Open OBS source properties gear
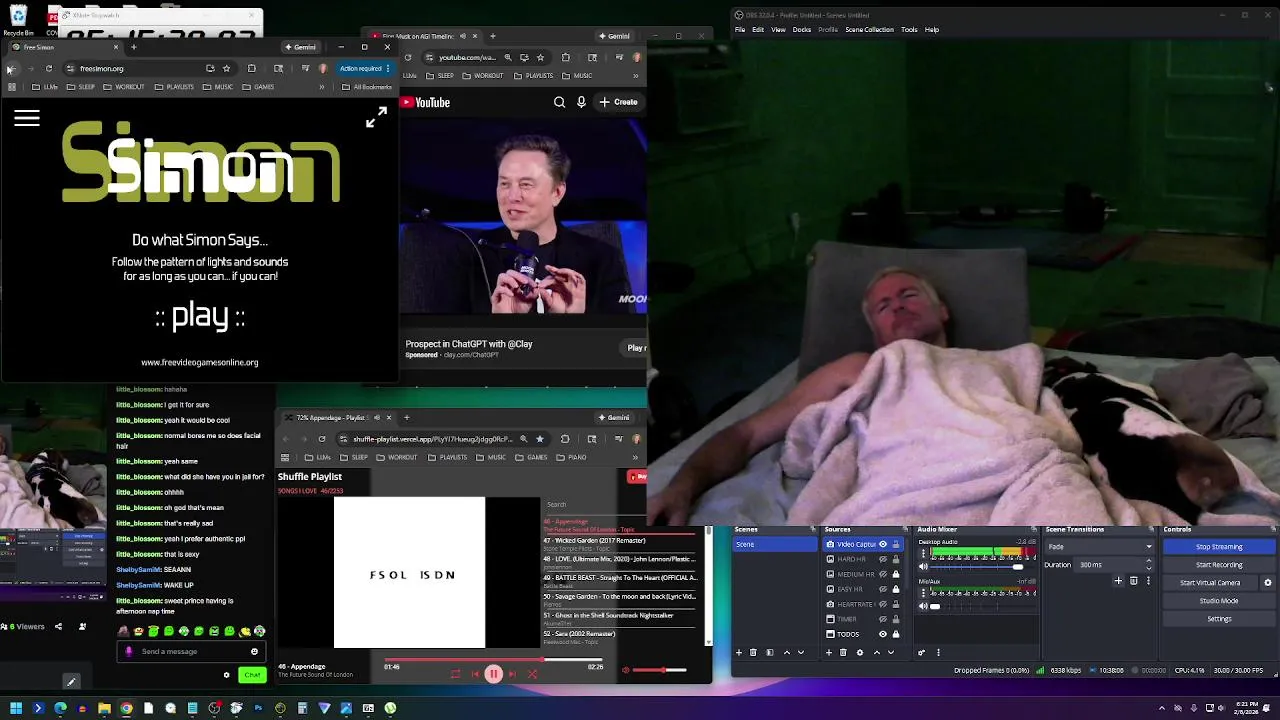 click(x=860, y=652)
